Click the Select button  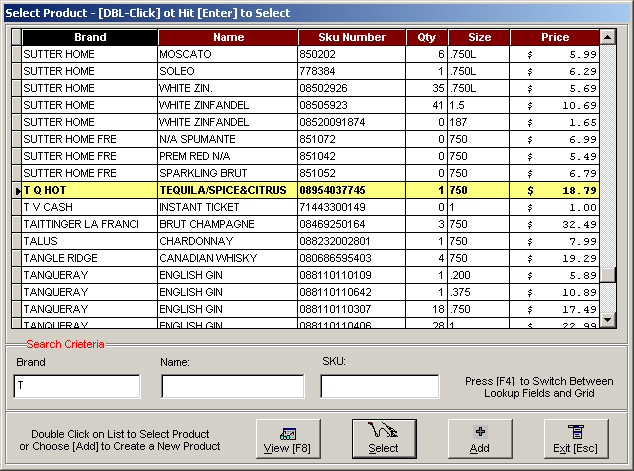coord(384,439)
